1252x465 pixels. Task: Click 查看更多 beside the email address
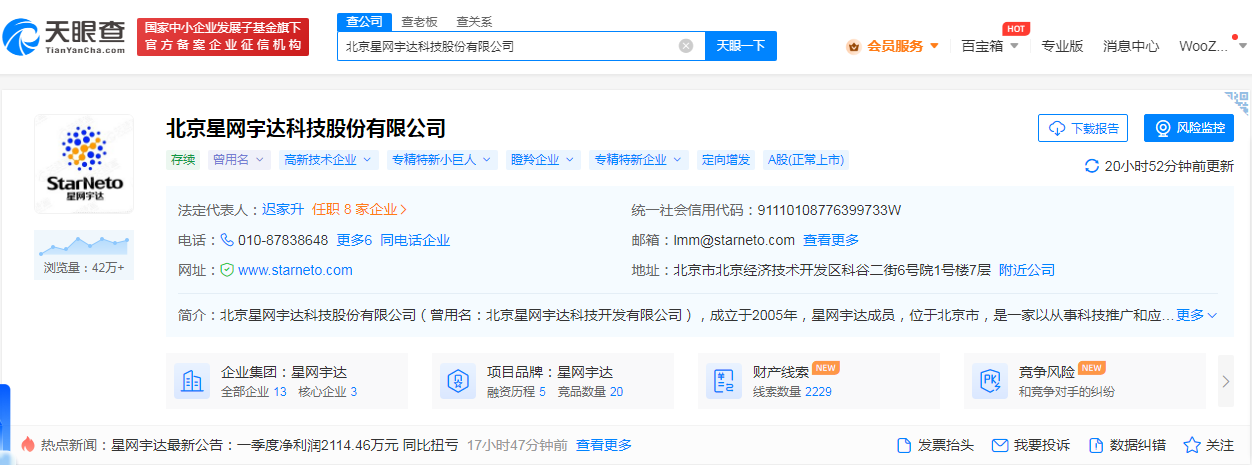coord(831,240)
